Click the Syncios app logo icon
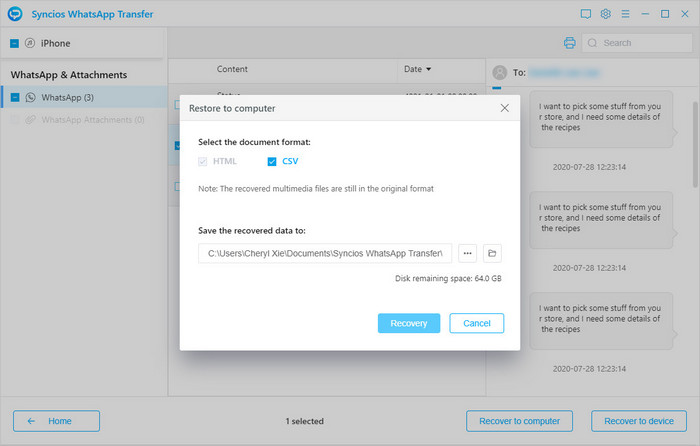The width and height of the screenshot is (700, 446). tap(15, 14)
